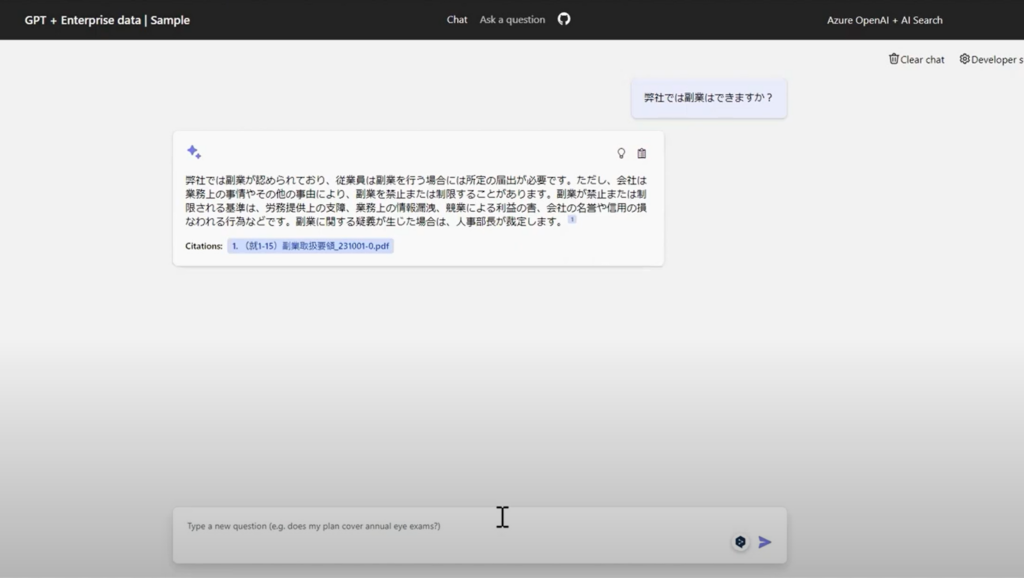
Task: Switch to the Chat tab
Action: [457, 20]
